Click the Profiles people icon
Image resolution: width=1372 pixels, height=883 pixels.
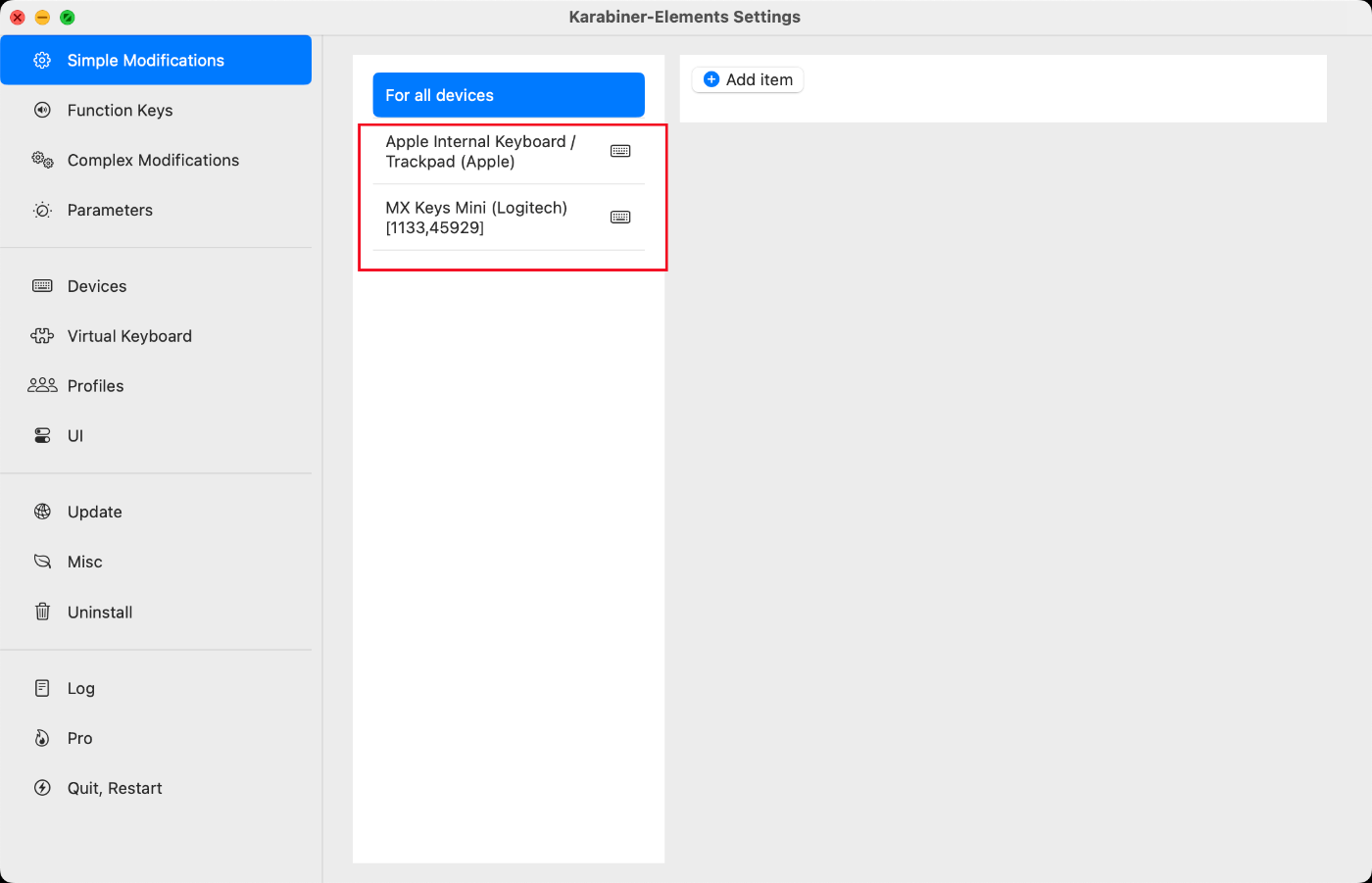coord(42,386)
